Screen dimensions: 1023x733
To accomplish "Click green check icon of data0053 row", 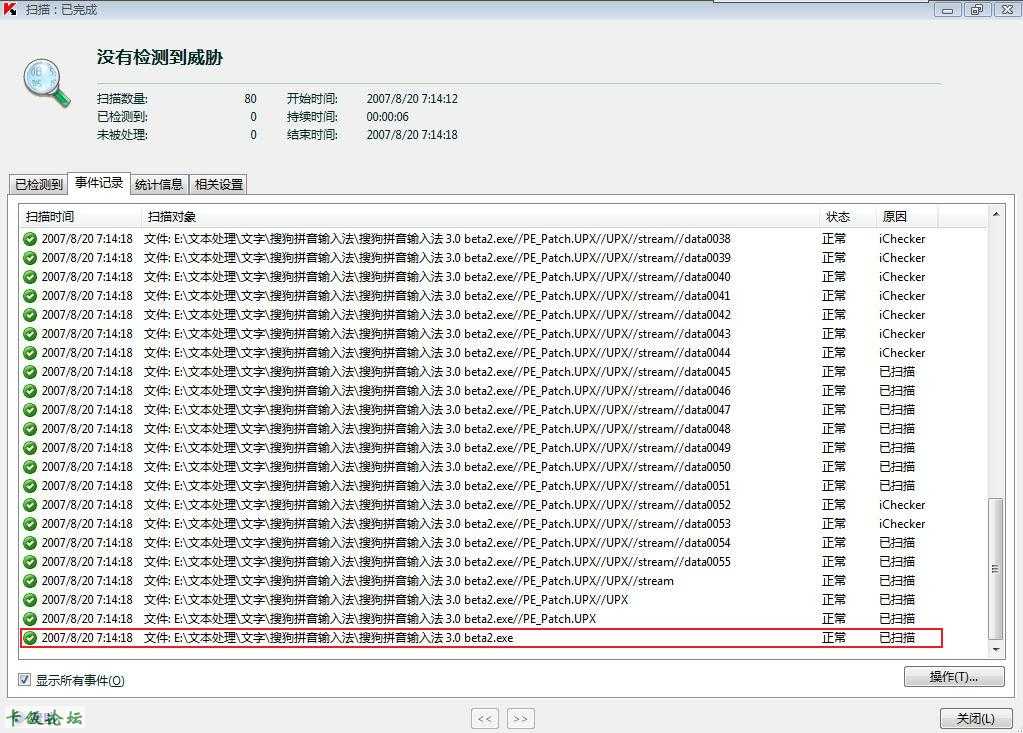I will pos(30,524).
